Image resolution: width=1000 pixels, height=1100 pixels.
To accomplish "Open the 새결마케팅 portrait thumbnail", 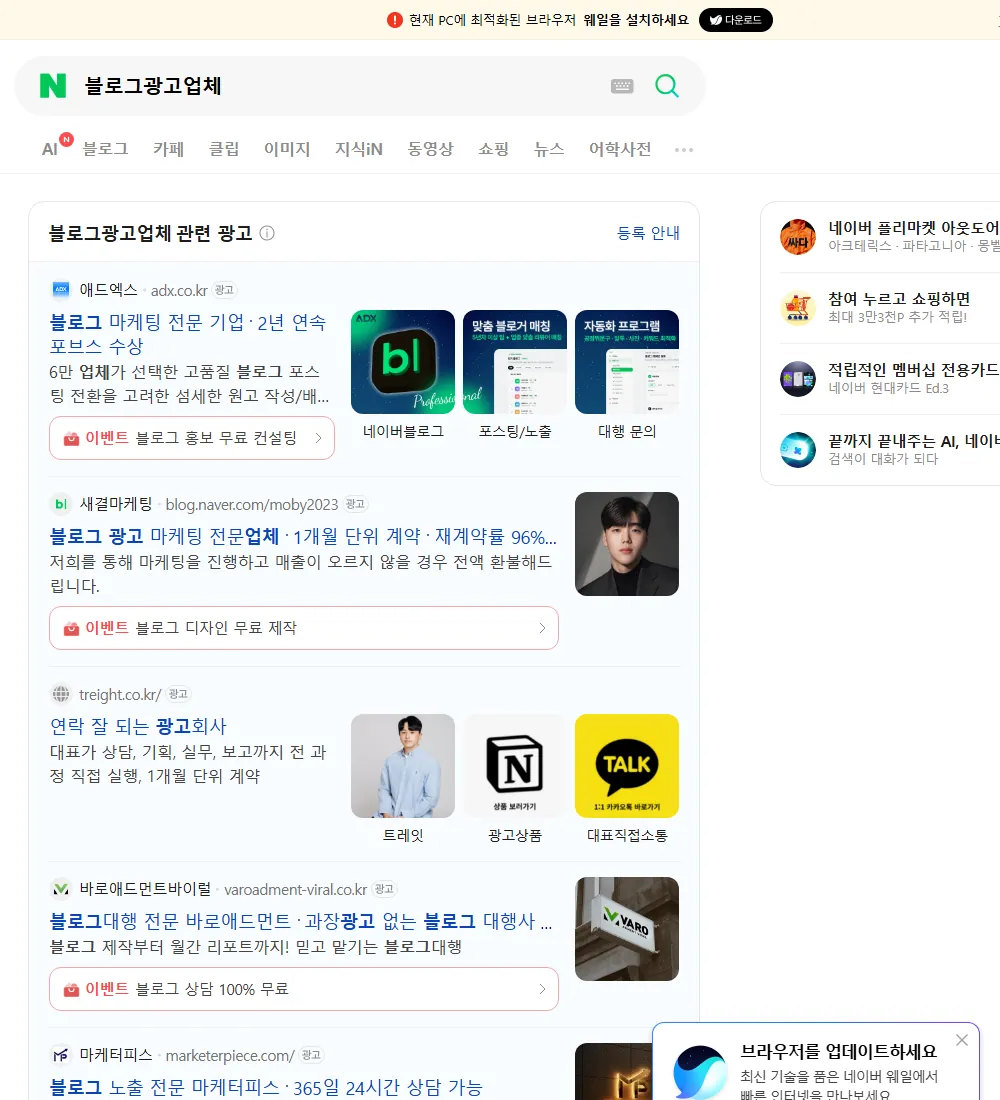I will tap(627, 544).
